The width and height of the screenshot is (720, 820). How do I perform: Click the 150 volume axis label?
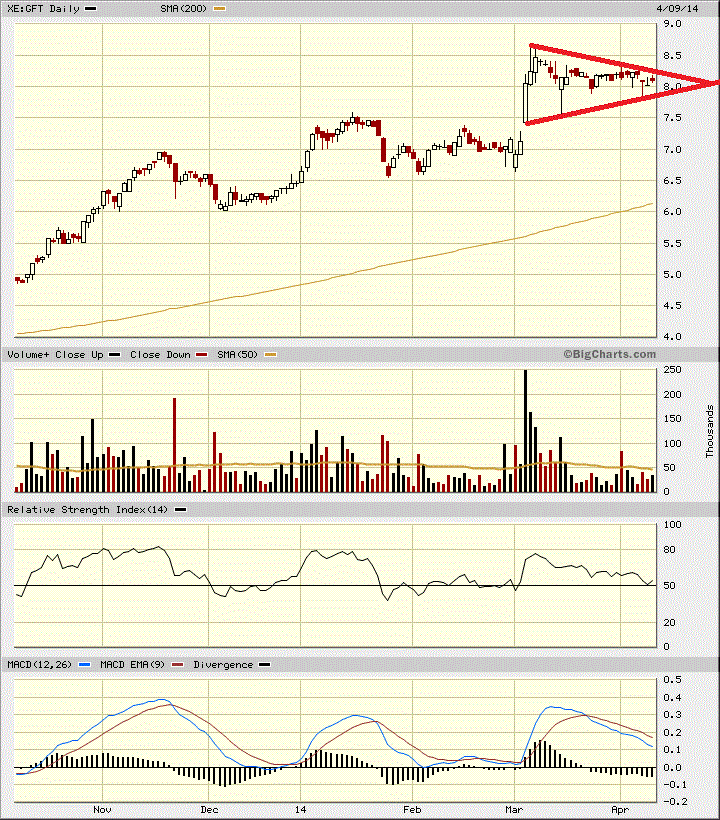pos(672,419)
